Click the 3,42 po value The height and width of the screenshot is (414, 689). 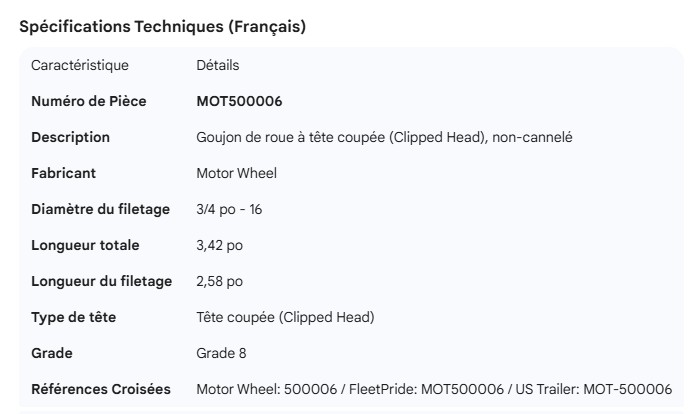coord(219,245)
